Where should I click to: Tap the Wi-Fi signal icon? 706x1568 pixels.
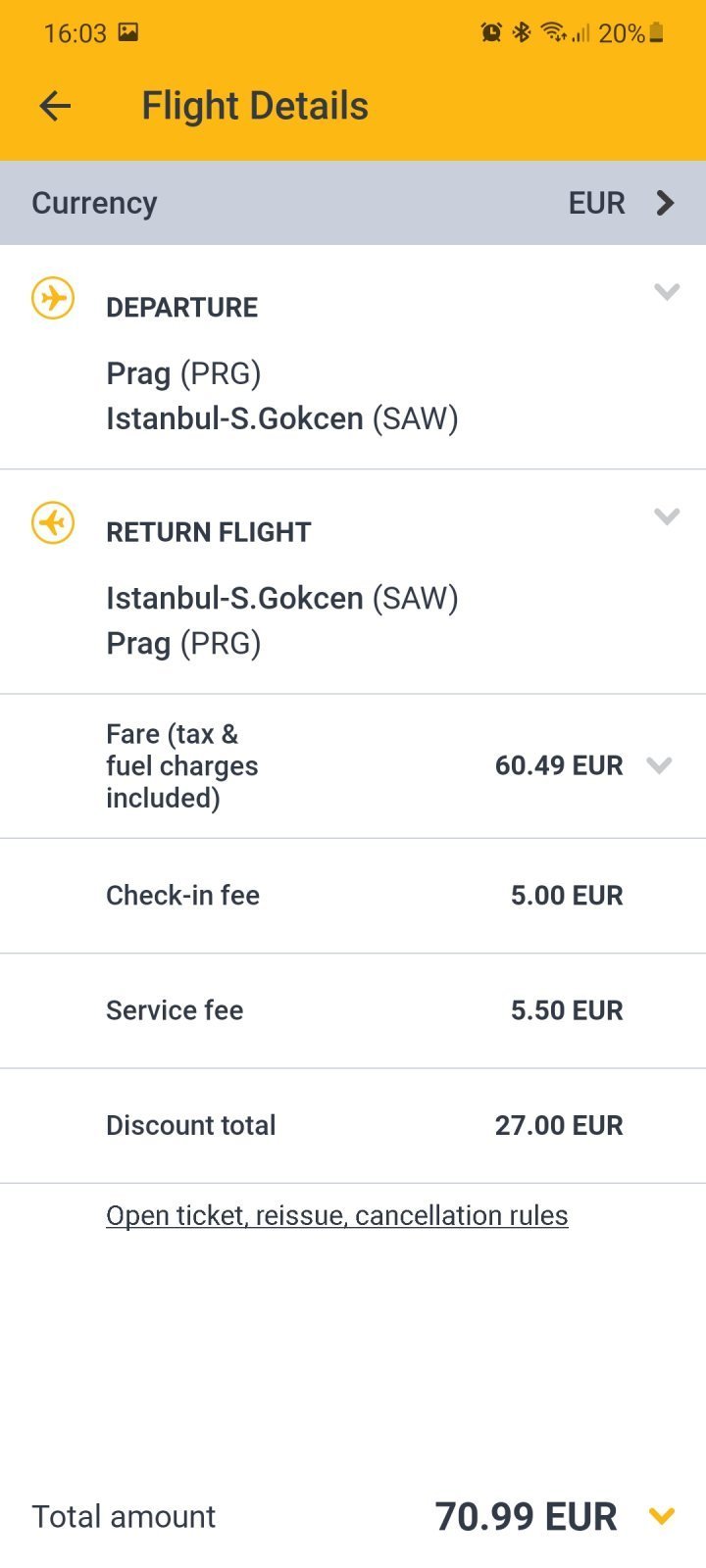click(x=554, y=33)
